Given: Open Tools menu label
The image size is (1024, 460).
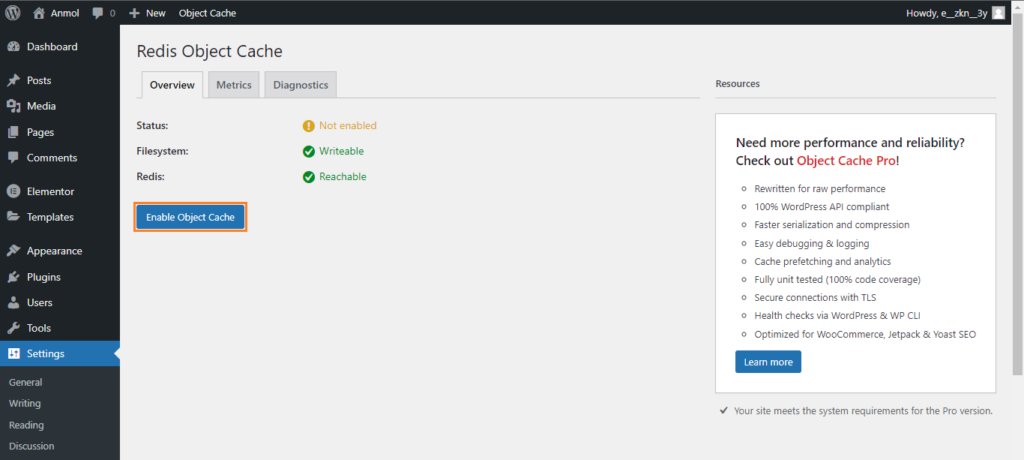Looking at the screenshot, I should (x=39, y=329).
